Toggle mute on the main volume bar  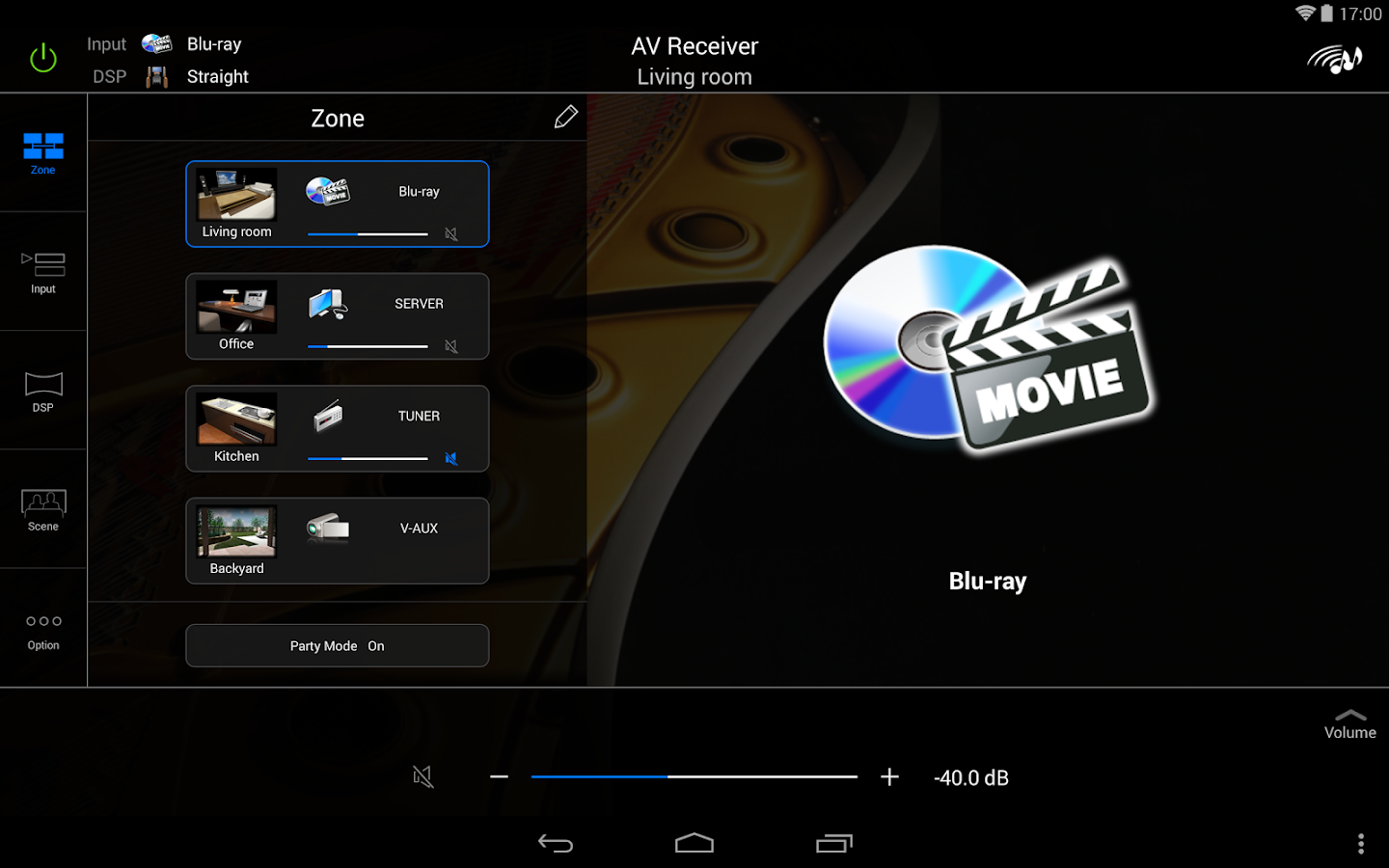coord(422,776)
